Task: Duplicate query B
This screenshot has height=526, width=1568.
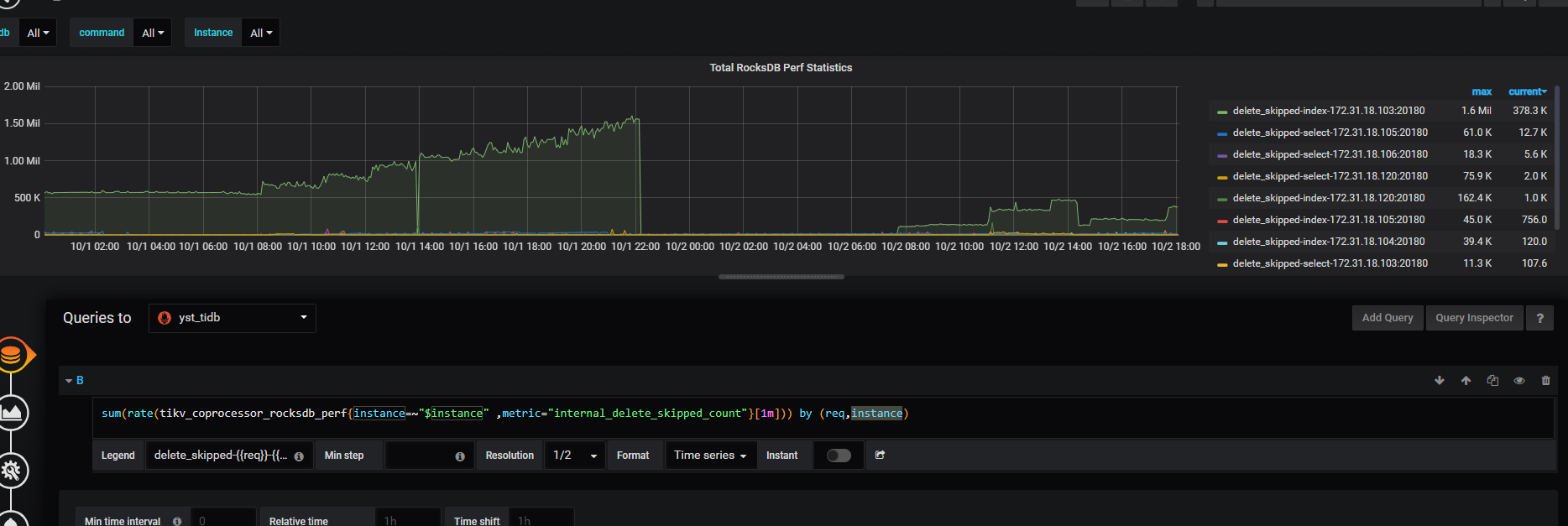Action: [x=1492, y=381]
